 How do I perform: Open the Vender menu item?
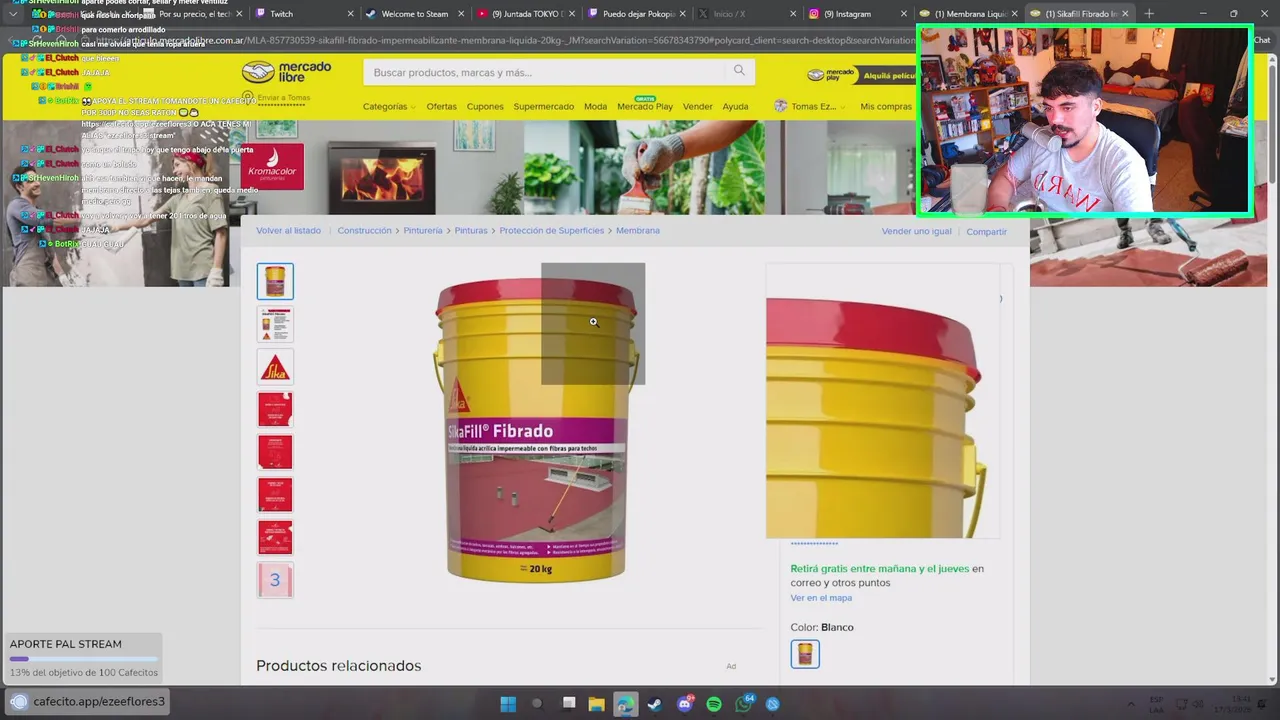pos(697,106)
